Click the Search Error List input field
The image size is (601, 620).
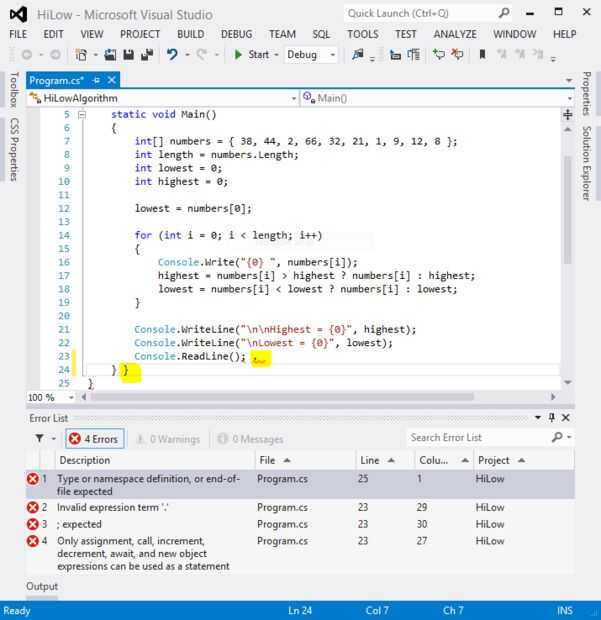pos(478,437)
